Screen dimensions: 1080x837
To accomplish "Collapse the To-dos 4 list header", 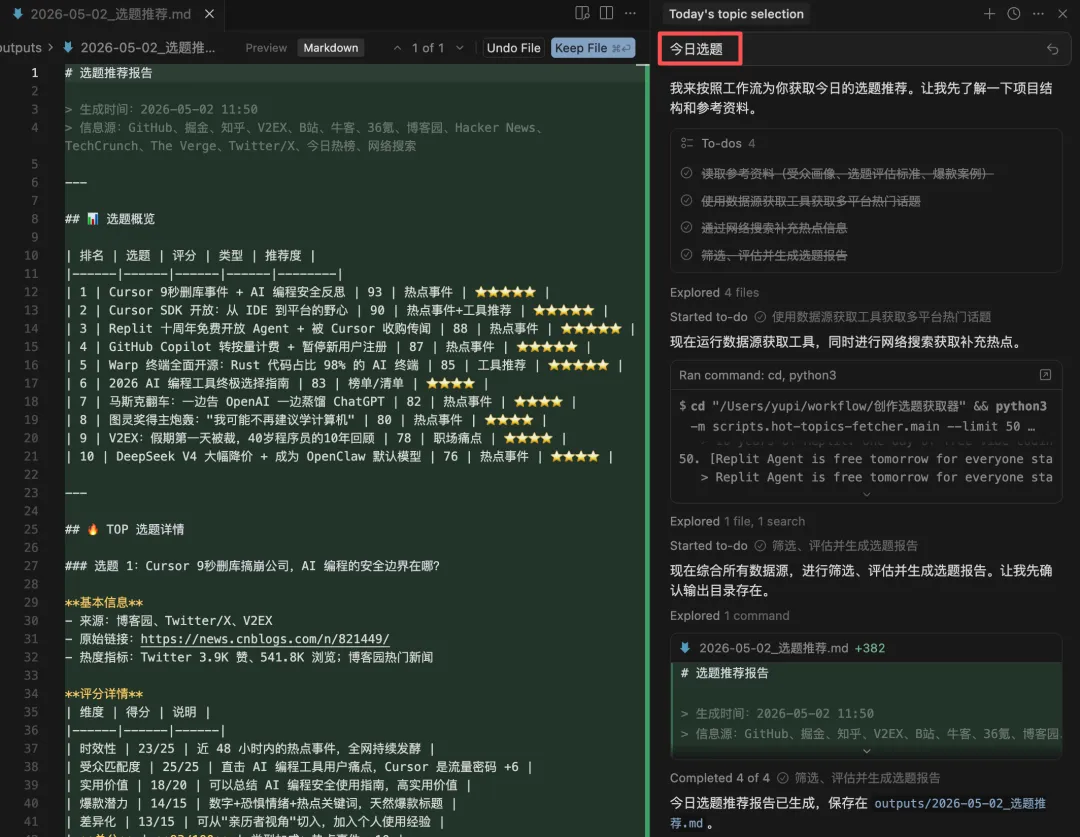I will pos(727,143).
